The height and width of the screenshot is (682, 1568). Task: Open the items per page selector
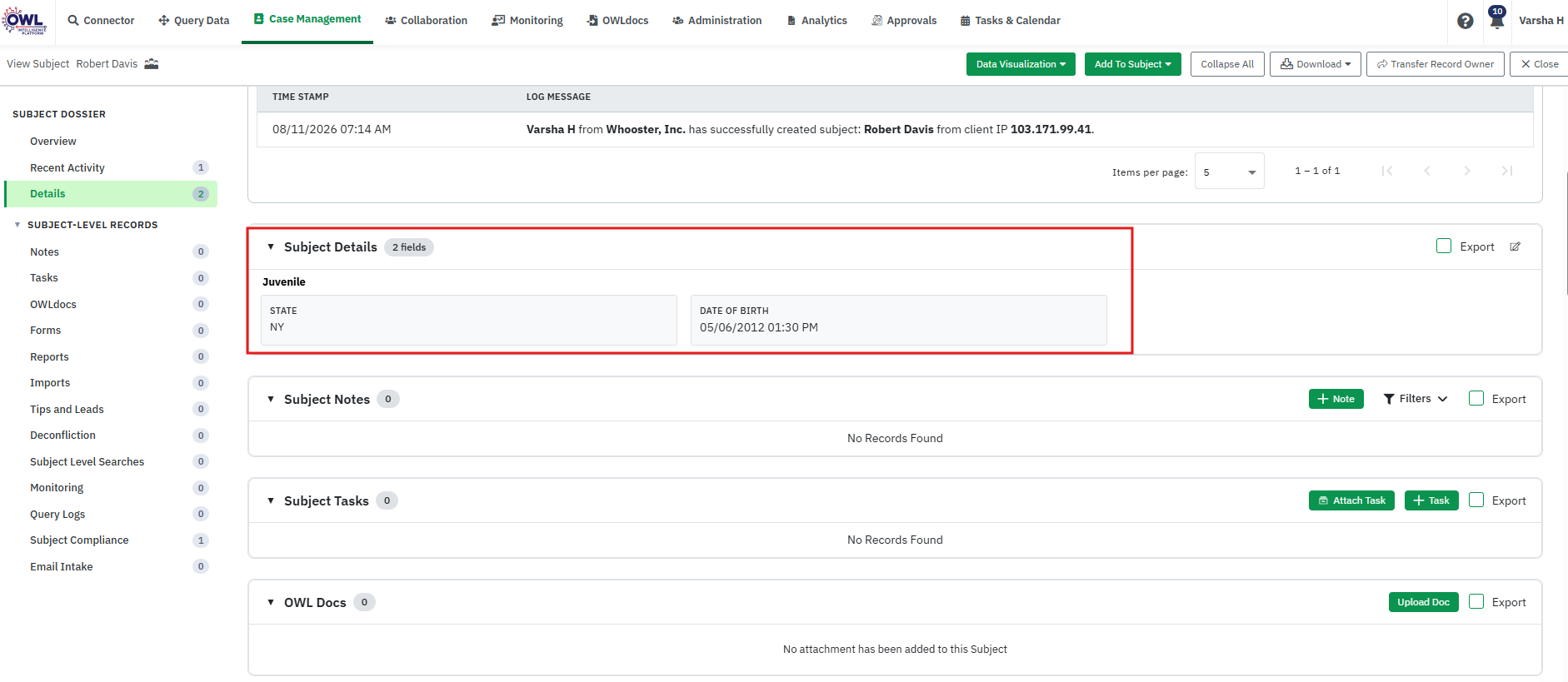[1229, 172]
